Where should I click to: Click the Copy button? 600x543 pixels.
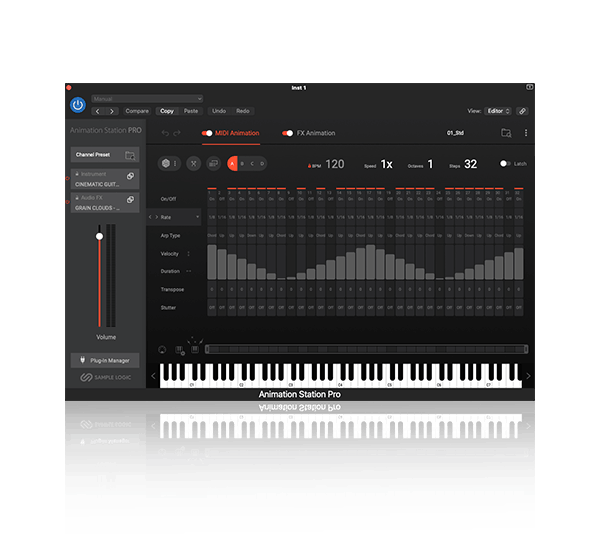[x=167, y=111]
